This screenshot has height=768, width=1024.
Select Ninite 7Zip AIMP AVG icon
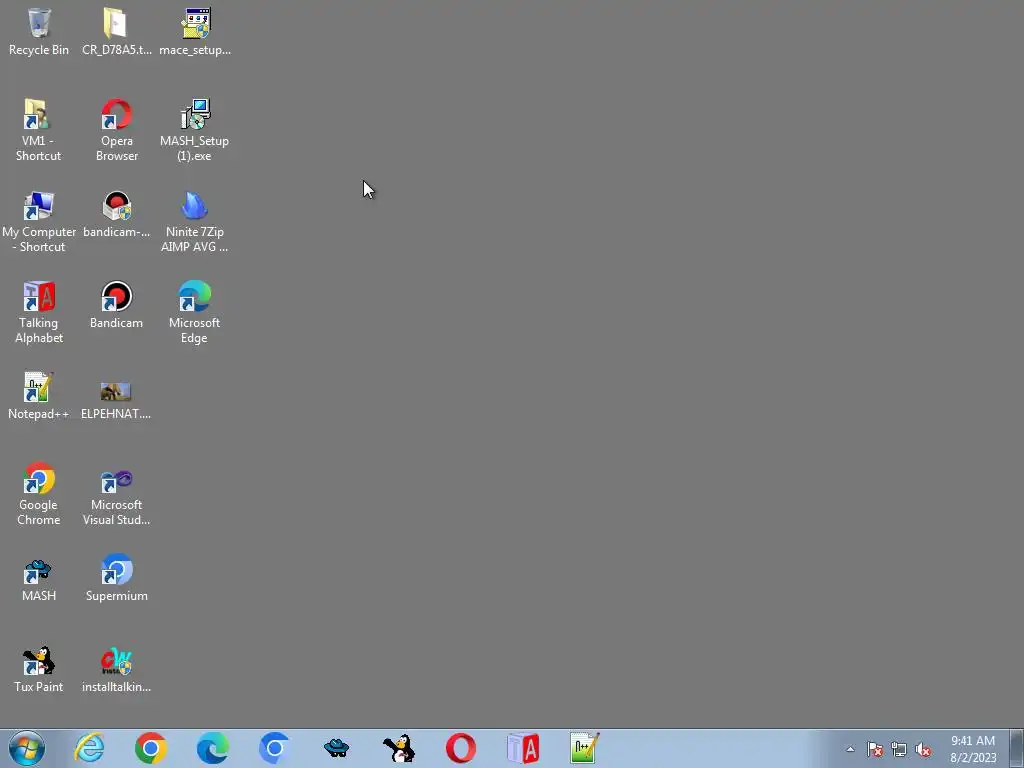(195, 221)
